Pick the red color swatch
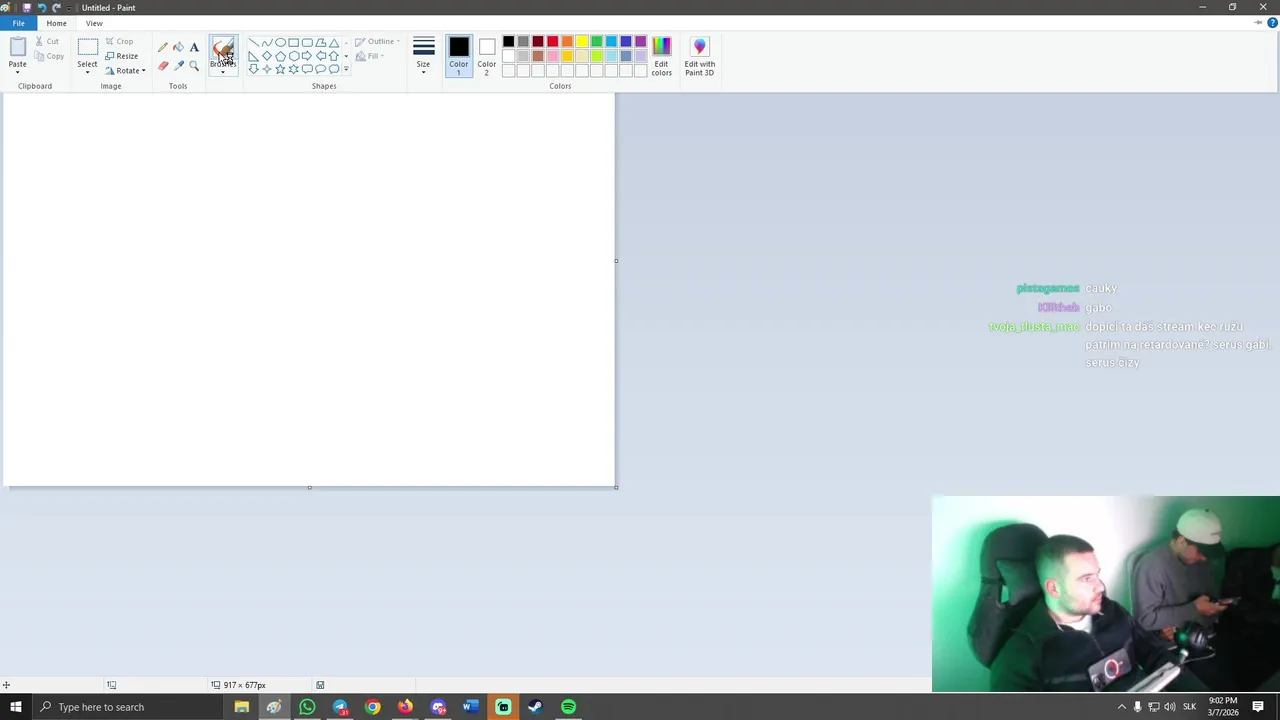Screen dimensions: 1280x720 click(552, 42)
